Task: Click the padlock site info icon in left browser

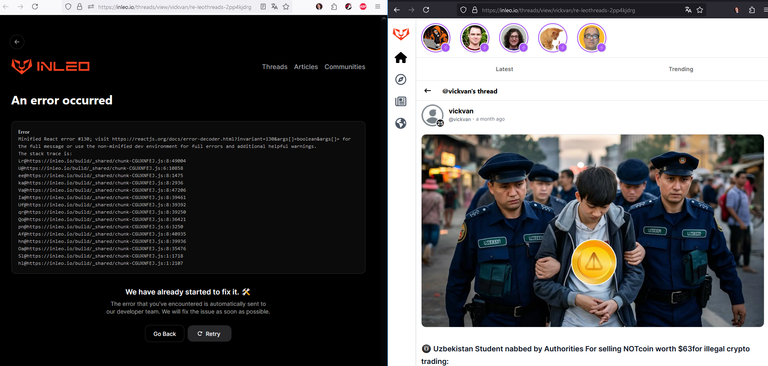Action: pyautogui.click(x=79, y=7)
